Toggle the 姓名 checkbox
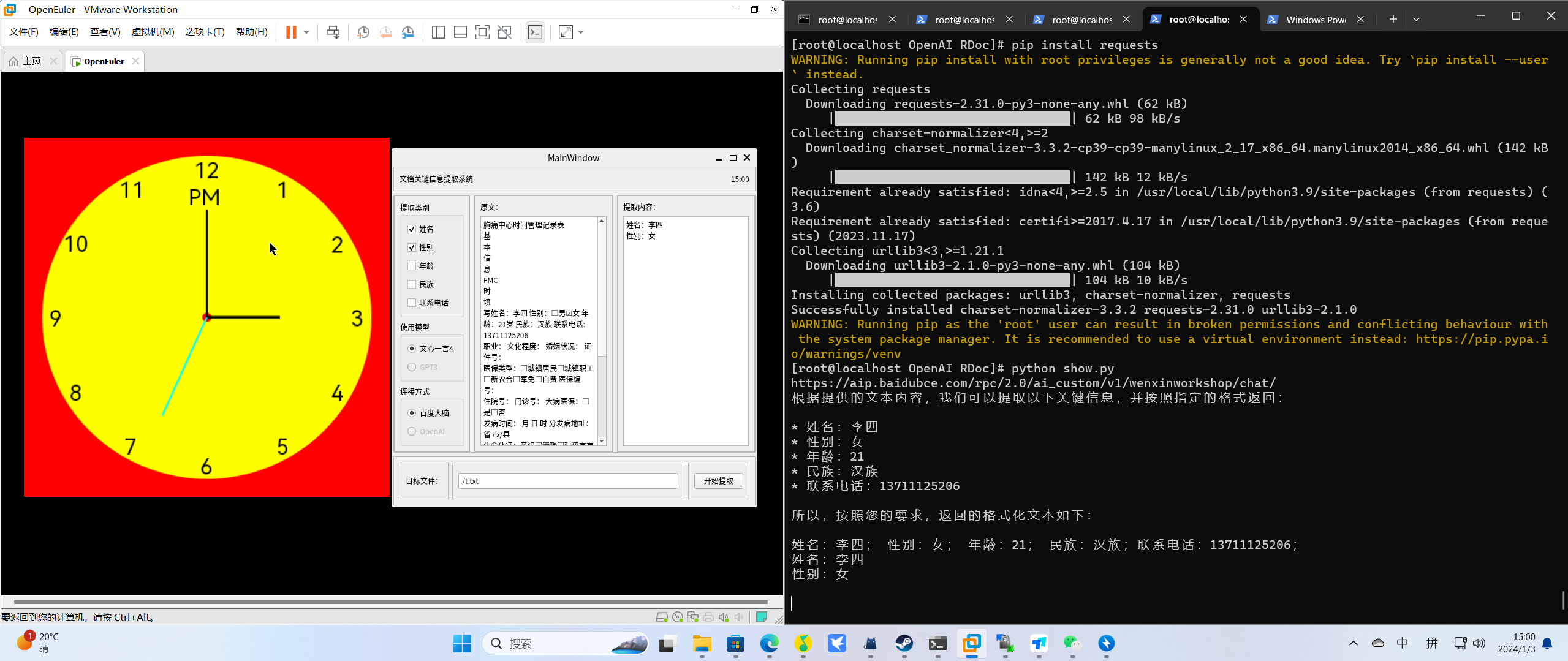Screen dimensions: 1568x661 pyautogui.click(x=412, y=229)
